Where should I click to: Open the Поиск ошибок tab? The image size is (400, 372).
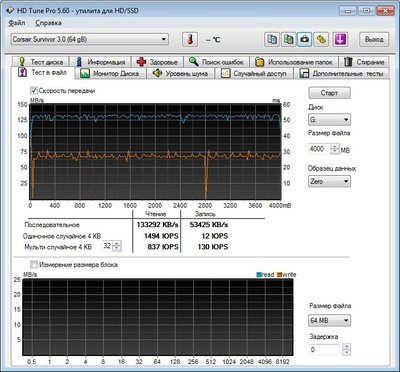tap(216, 62)
